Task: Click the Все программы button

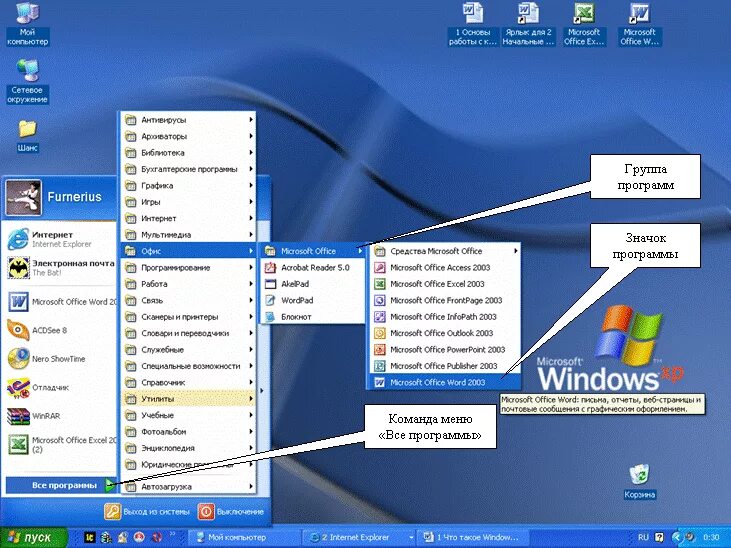Action: point(61,485)
